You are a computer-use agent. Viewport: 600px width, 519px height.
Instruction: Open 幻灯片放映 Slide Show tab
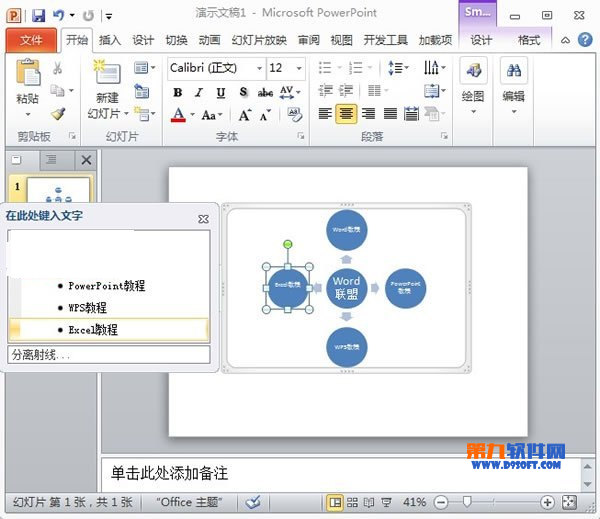(x=259, y=40)
